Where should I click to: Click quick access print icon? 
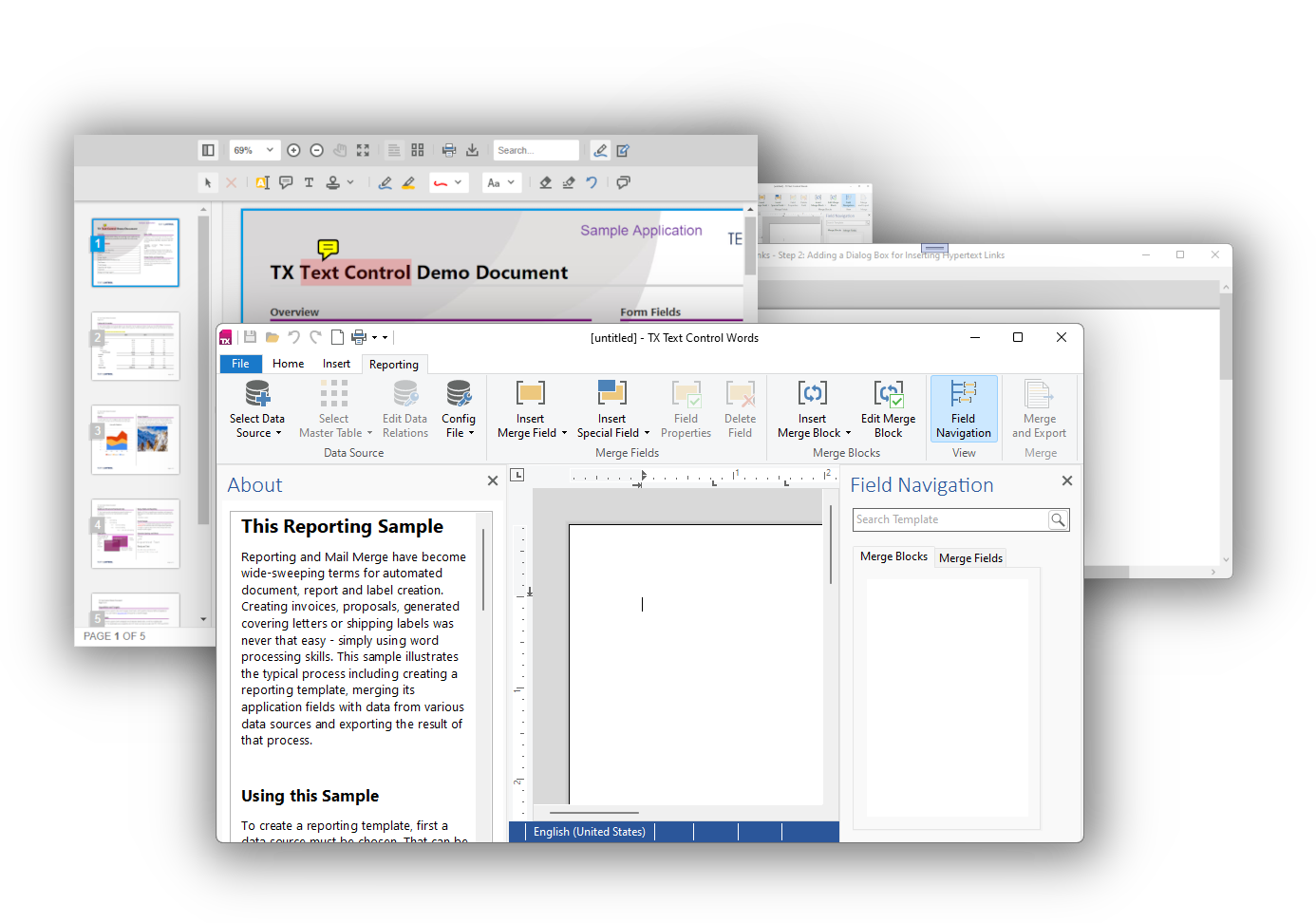pos(358,337)
